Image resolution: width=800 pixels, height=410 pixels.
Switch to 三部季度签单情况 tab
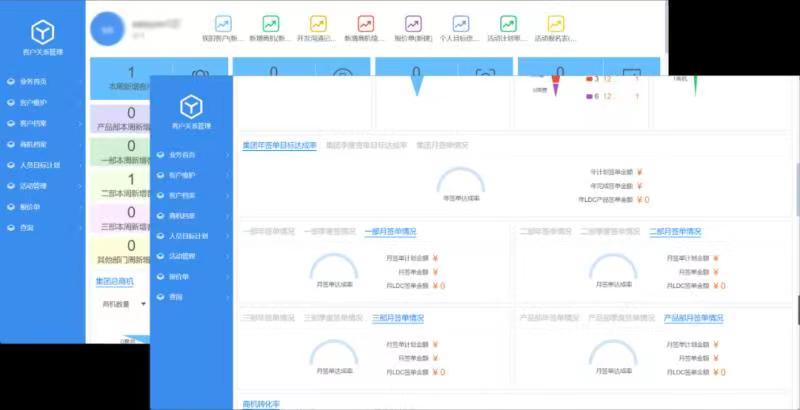pos(333,318)
